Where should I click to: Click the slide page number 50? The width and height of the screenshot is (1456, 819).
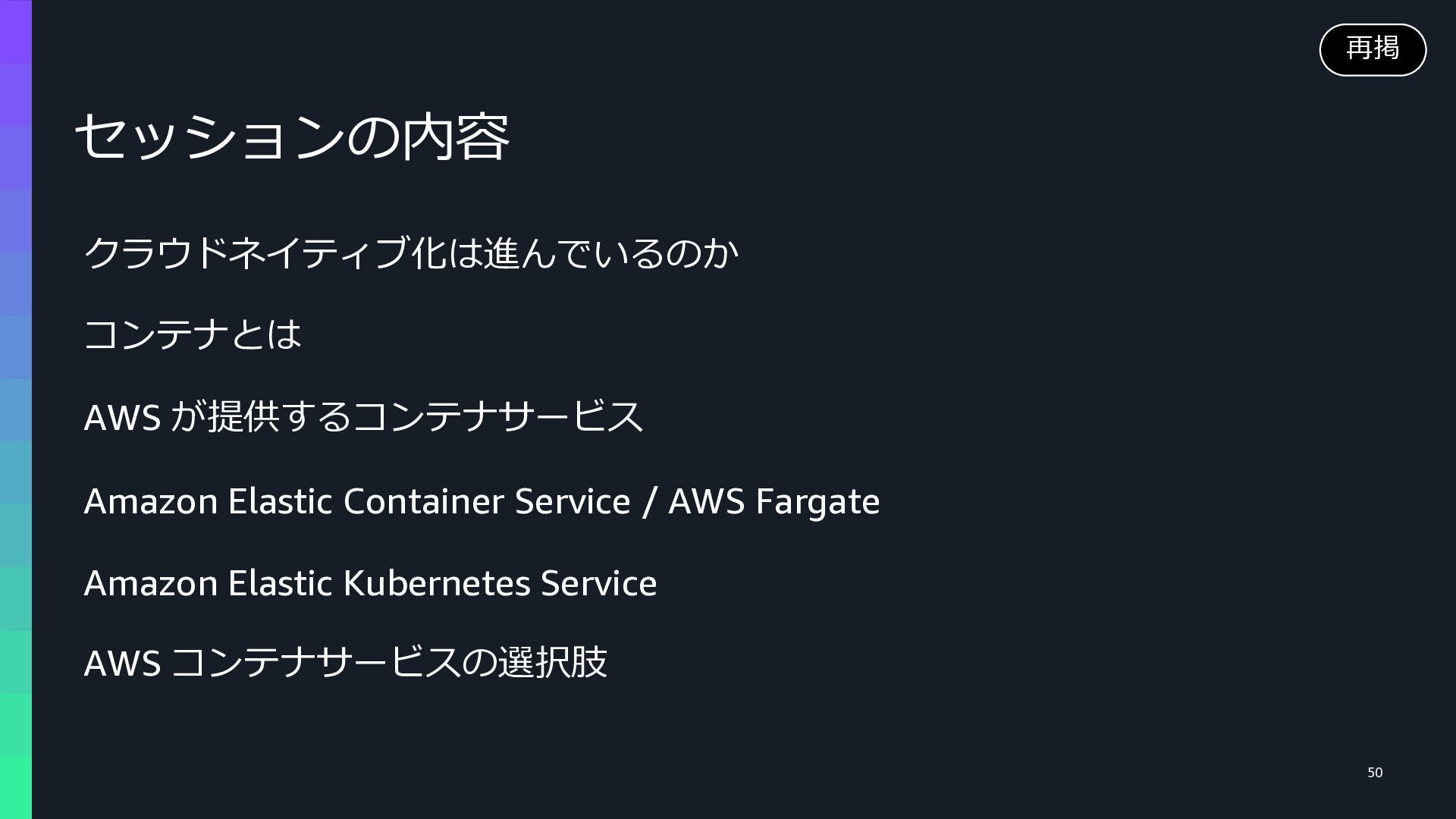click(1375, 773)
